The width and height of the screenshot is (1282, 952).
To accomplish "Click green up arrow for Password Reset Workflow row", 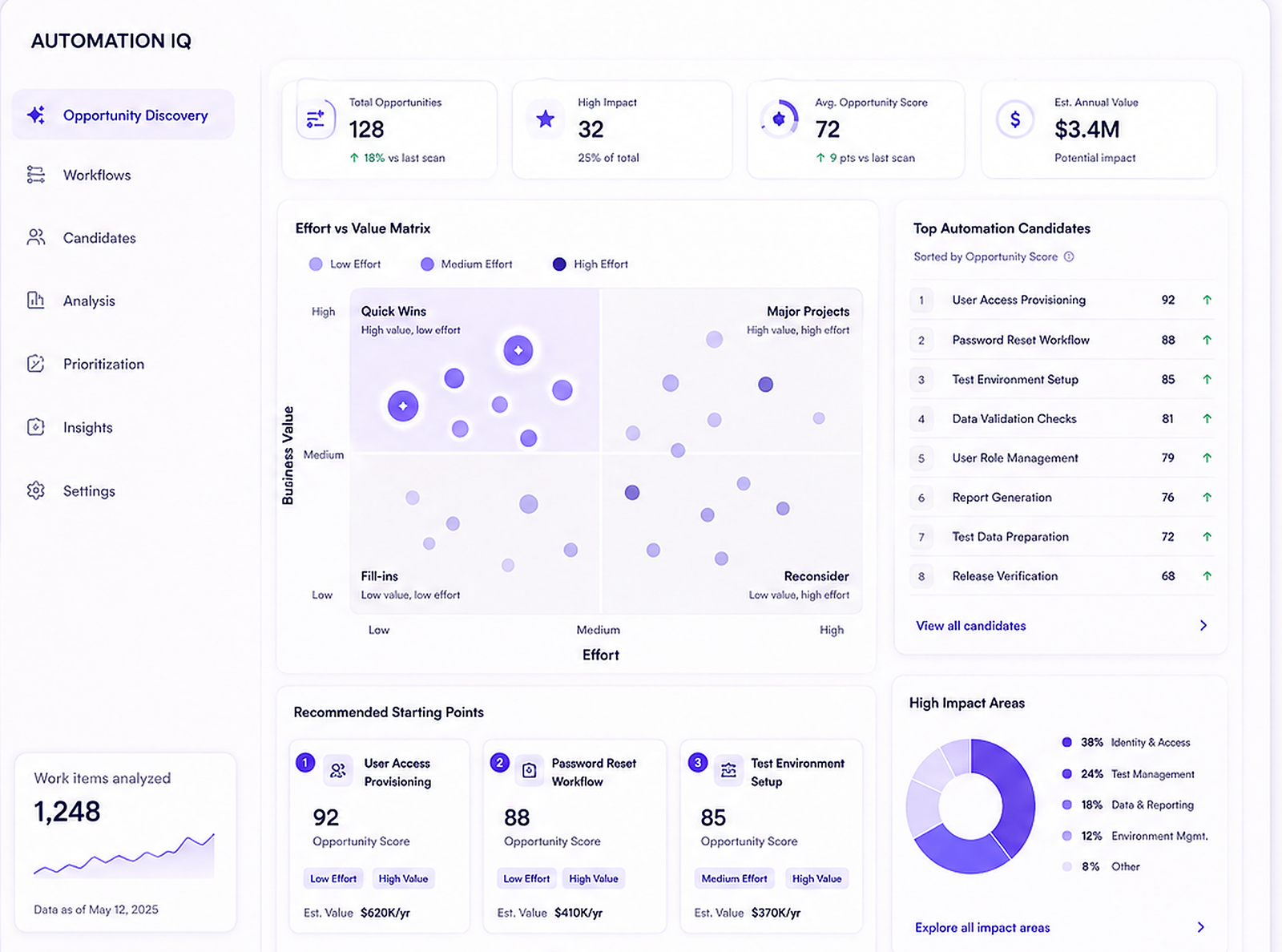I will tap(1207, 340).
